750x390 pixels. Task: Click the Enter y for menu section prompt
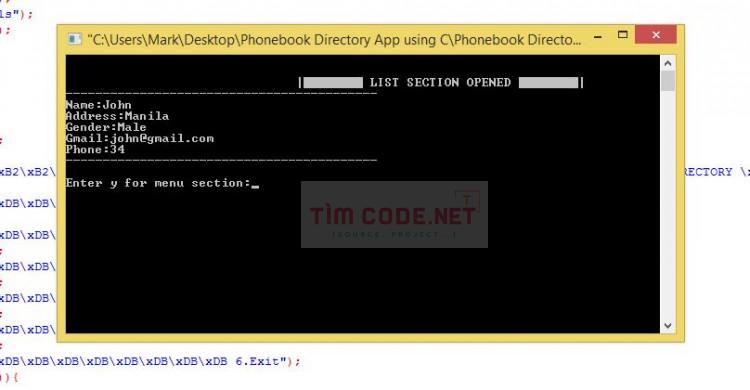[x=158, y=183]
